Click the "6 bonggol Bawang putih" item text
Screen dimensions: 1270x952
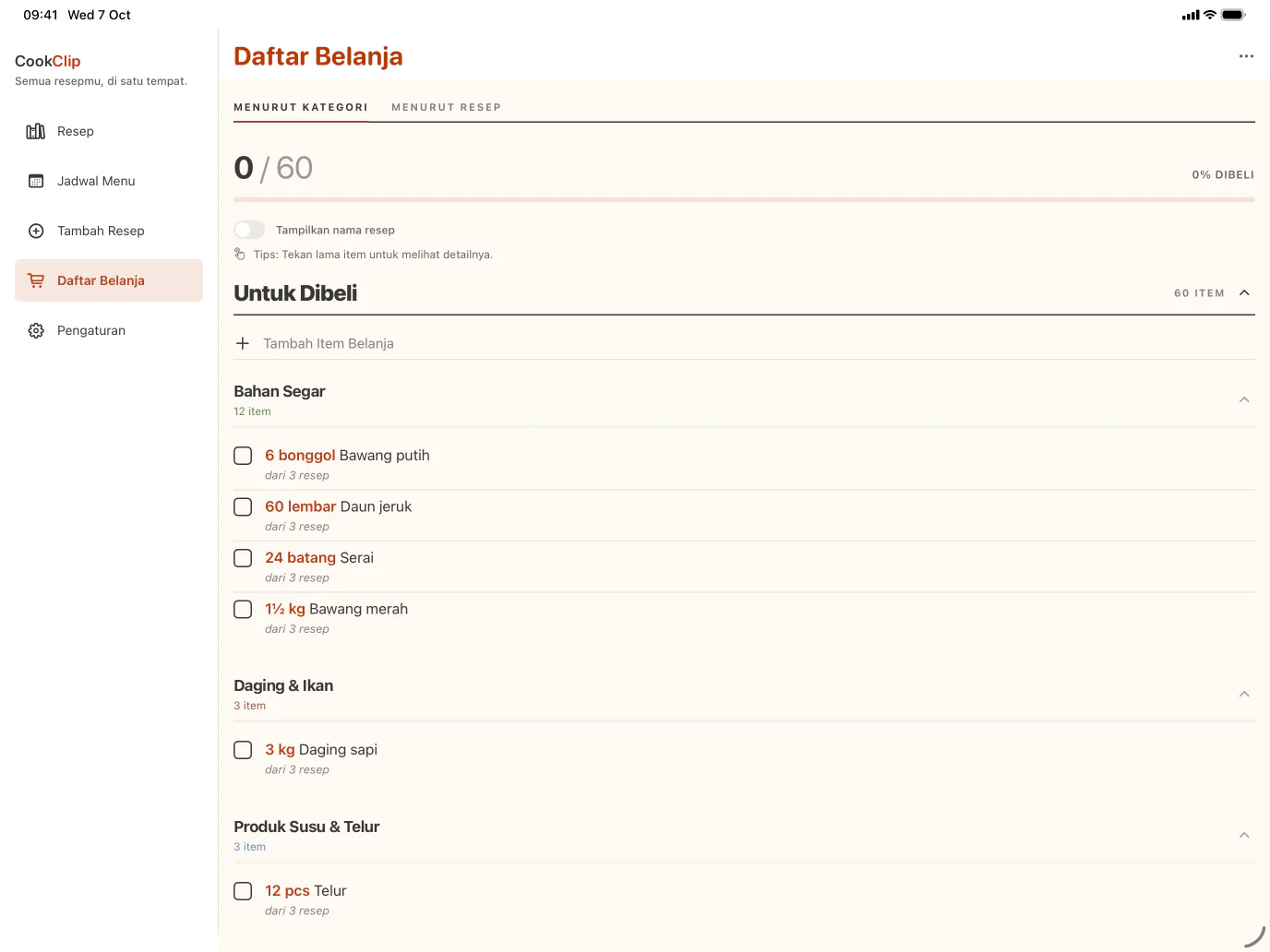pyautogui.click(x=347, y=456)
